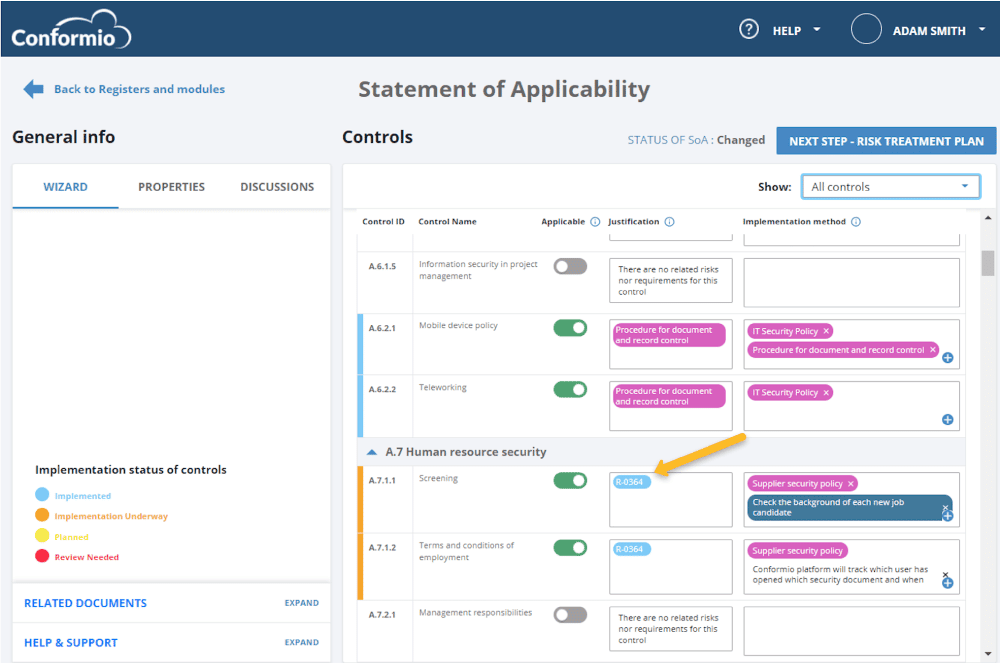Click info icon beside Implementation method
The height and width of the screenshot is (664, 1000).
point(856,222)
